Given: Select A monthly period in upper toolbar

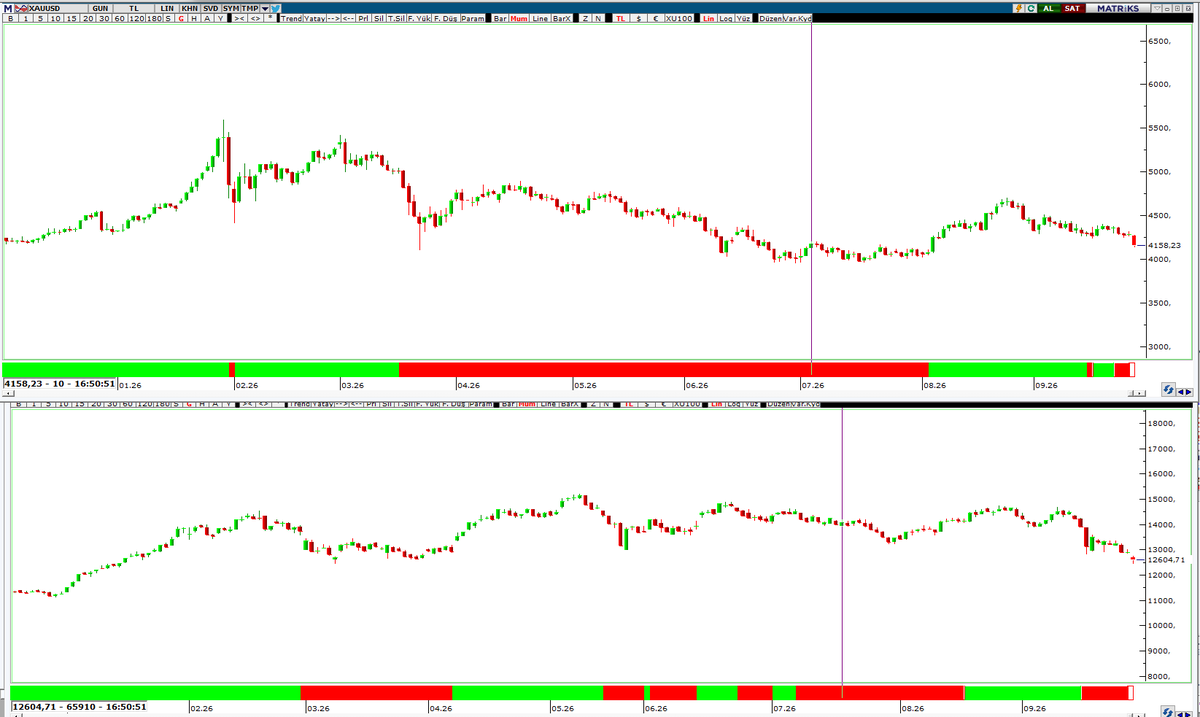Looking at the screenshot, I should (x=207, y=19).
